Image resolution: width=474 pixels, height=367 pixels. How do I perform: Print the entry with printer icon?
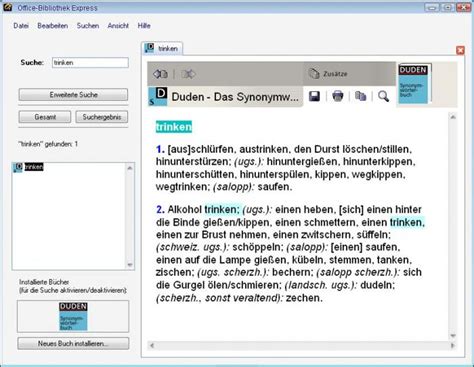[x=338, y=96]
